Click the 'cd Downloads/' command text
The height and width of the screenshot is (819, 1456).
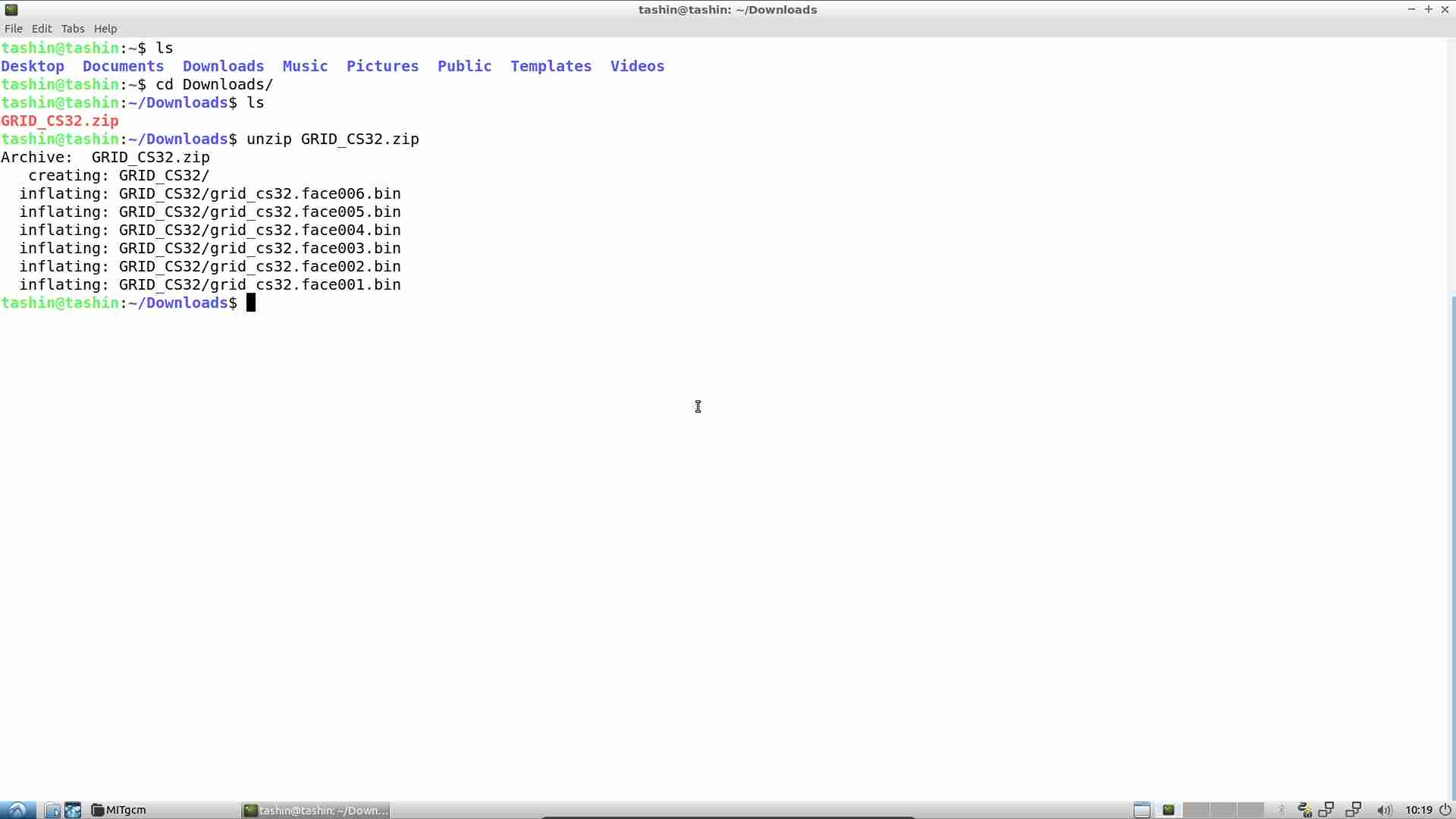coord(215,84)
